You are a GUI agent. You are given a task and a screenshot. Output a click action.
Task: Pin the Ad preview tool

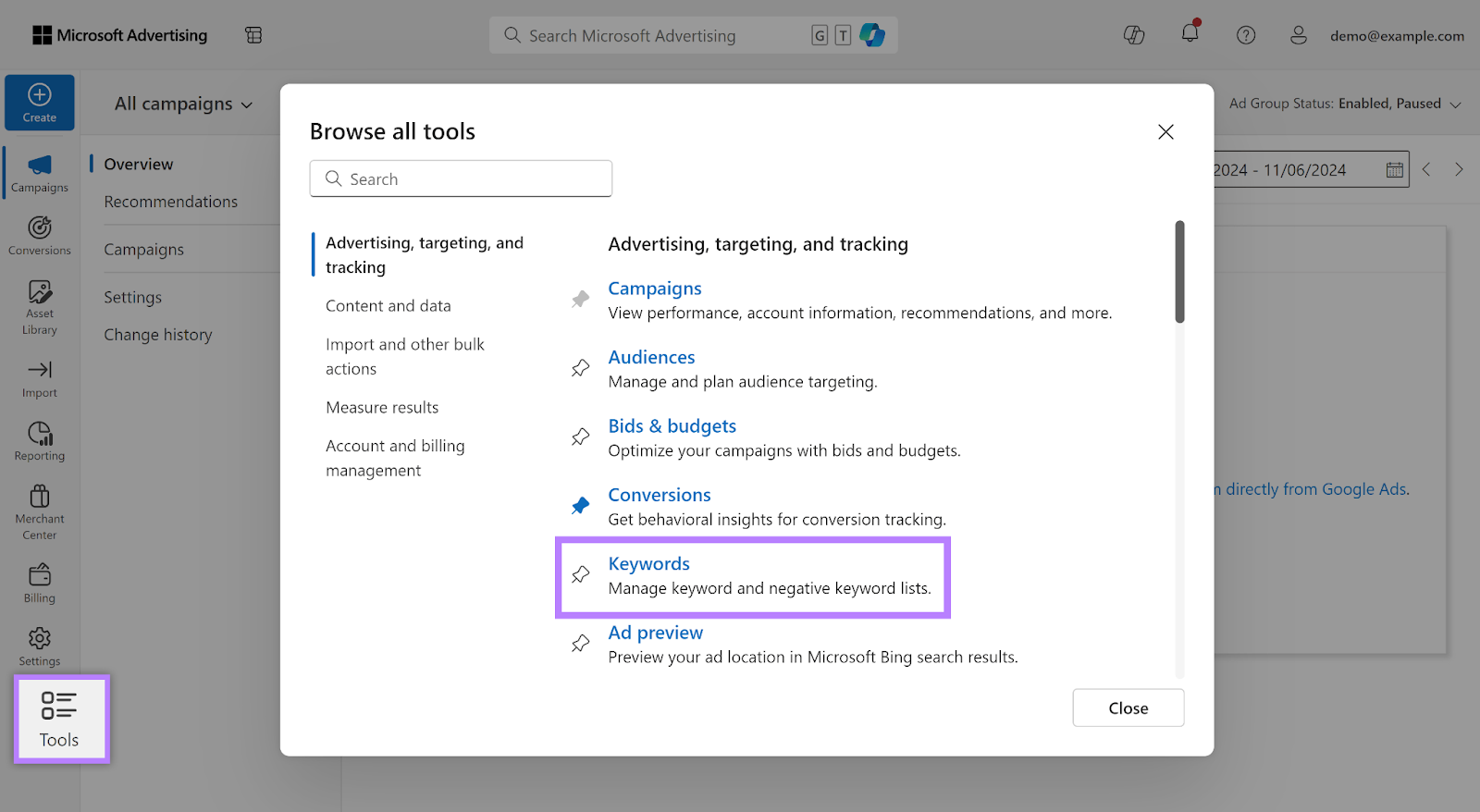[x=580, y=644]
